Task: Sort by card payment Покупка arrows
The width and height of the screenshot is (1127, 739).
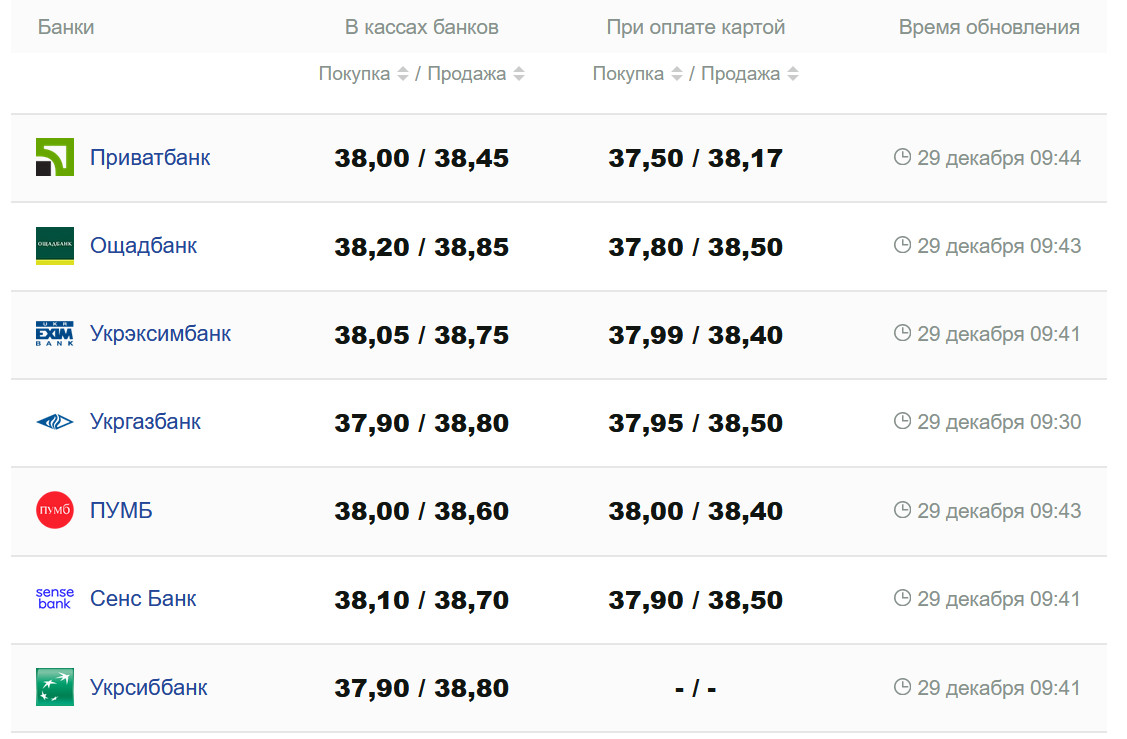Action: (677, 74)
